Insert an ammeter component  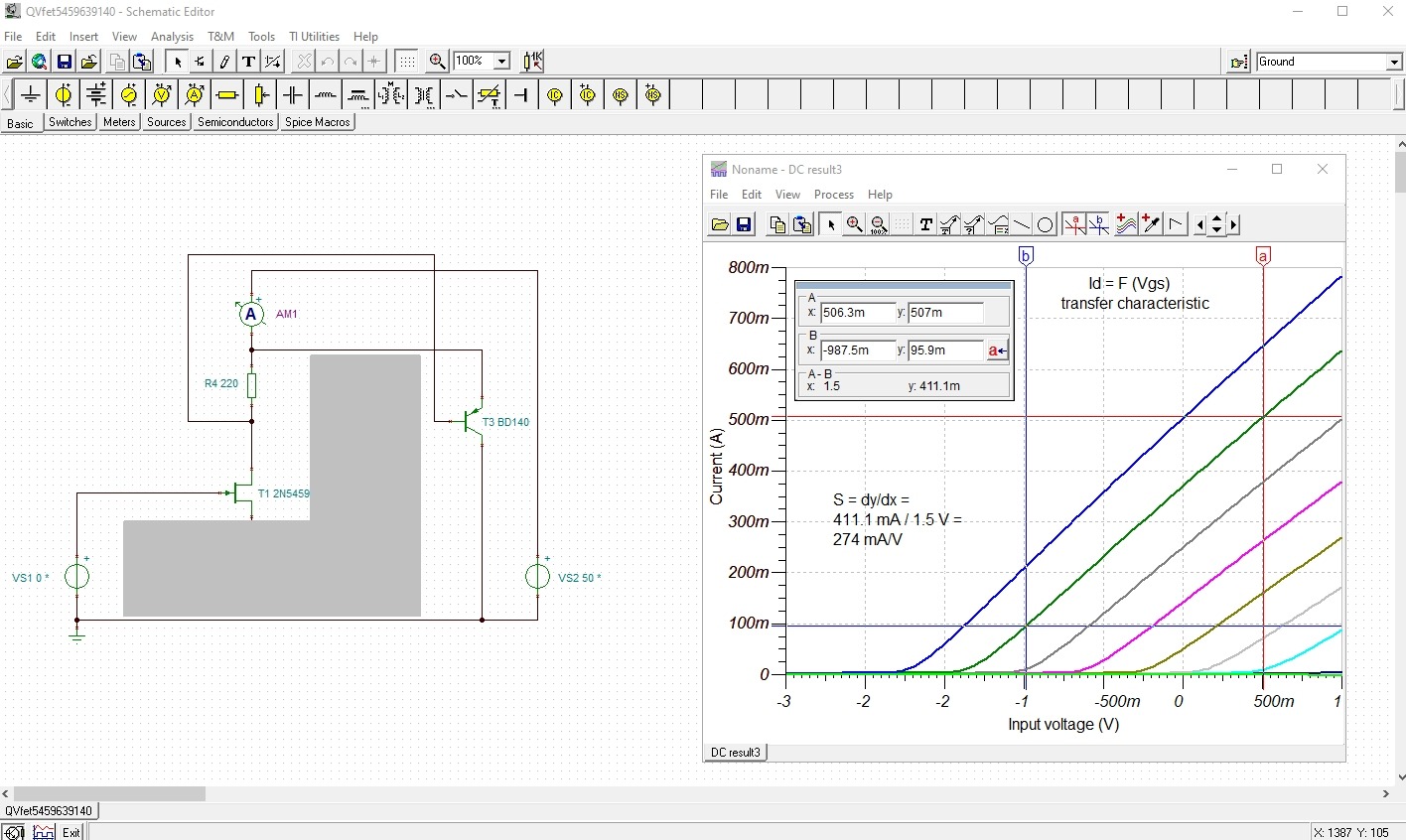[195, 95]
